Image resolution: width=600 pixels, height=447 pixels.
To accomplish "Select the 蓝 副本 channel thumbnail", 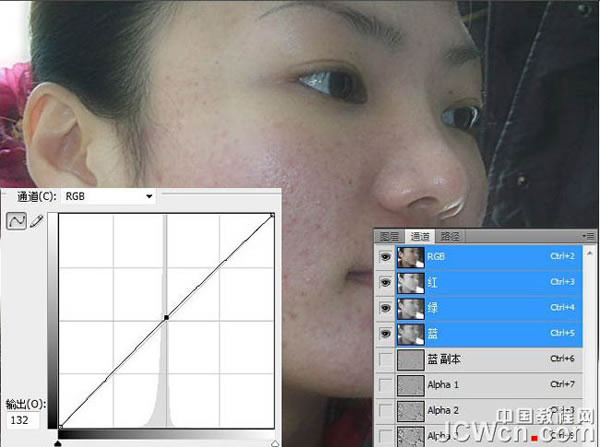I will pyautogui.click(x=411, y=359).
